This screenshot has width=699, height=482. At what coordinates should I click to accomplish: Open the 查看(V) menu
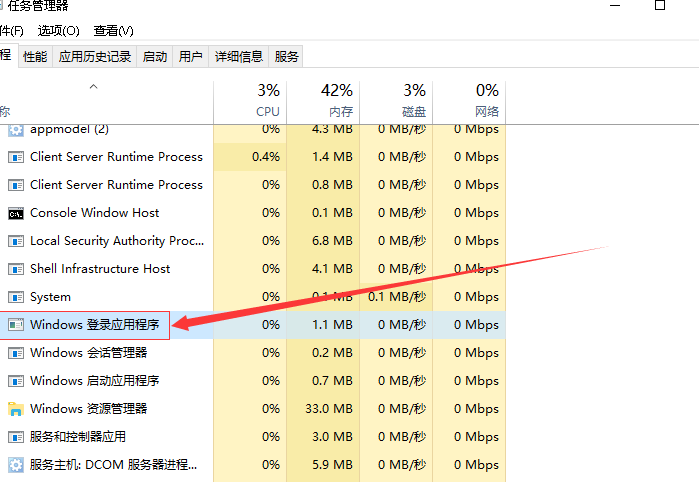tap(113, 31)
